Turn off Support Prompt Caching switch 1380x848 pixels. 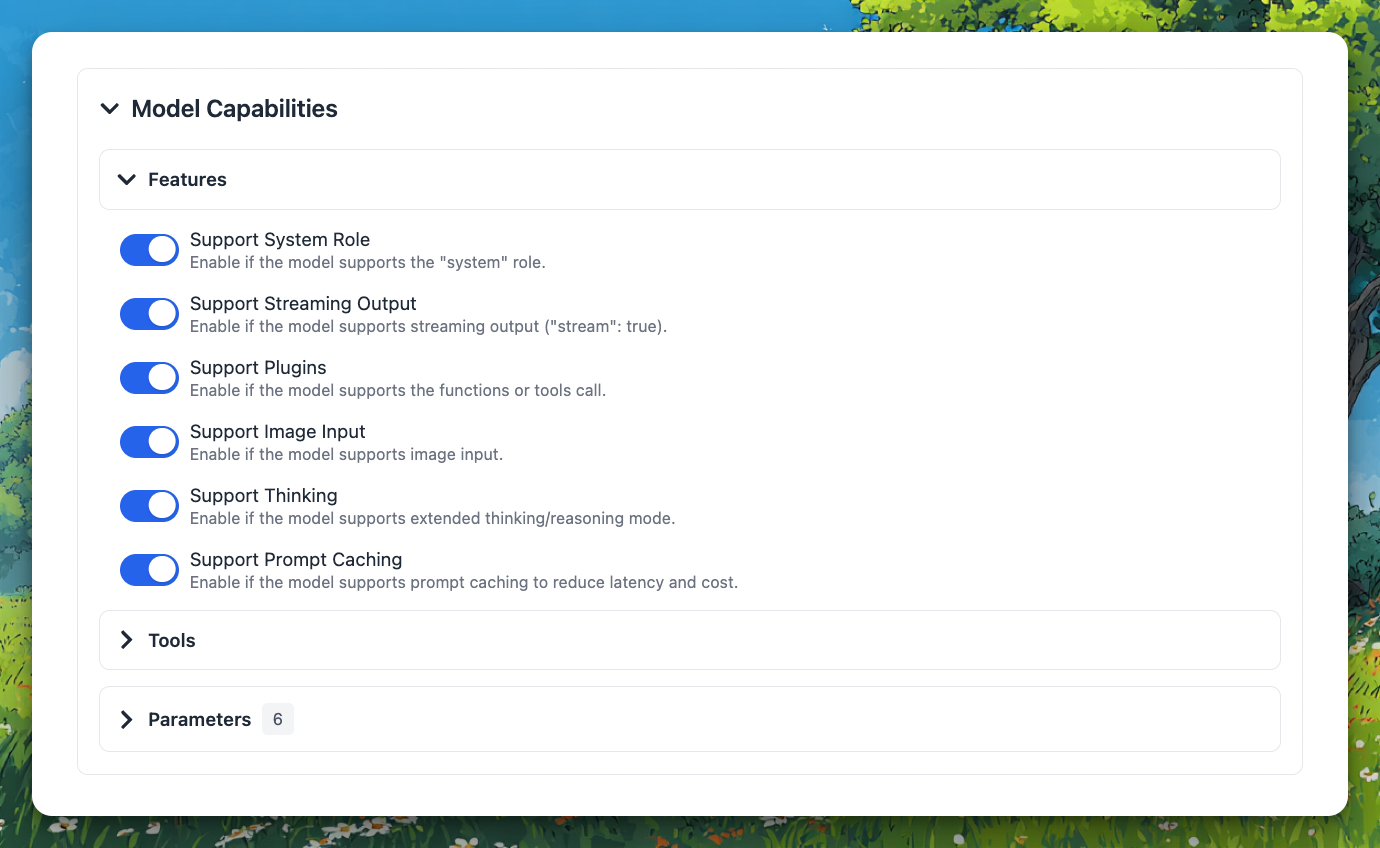pos(149,570)
